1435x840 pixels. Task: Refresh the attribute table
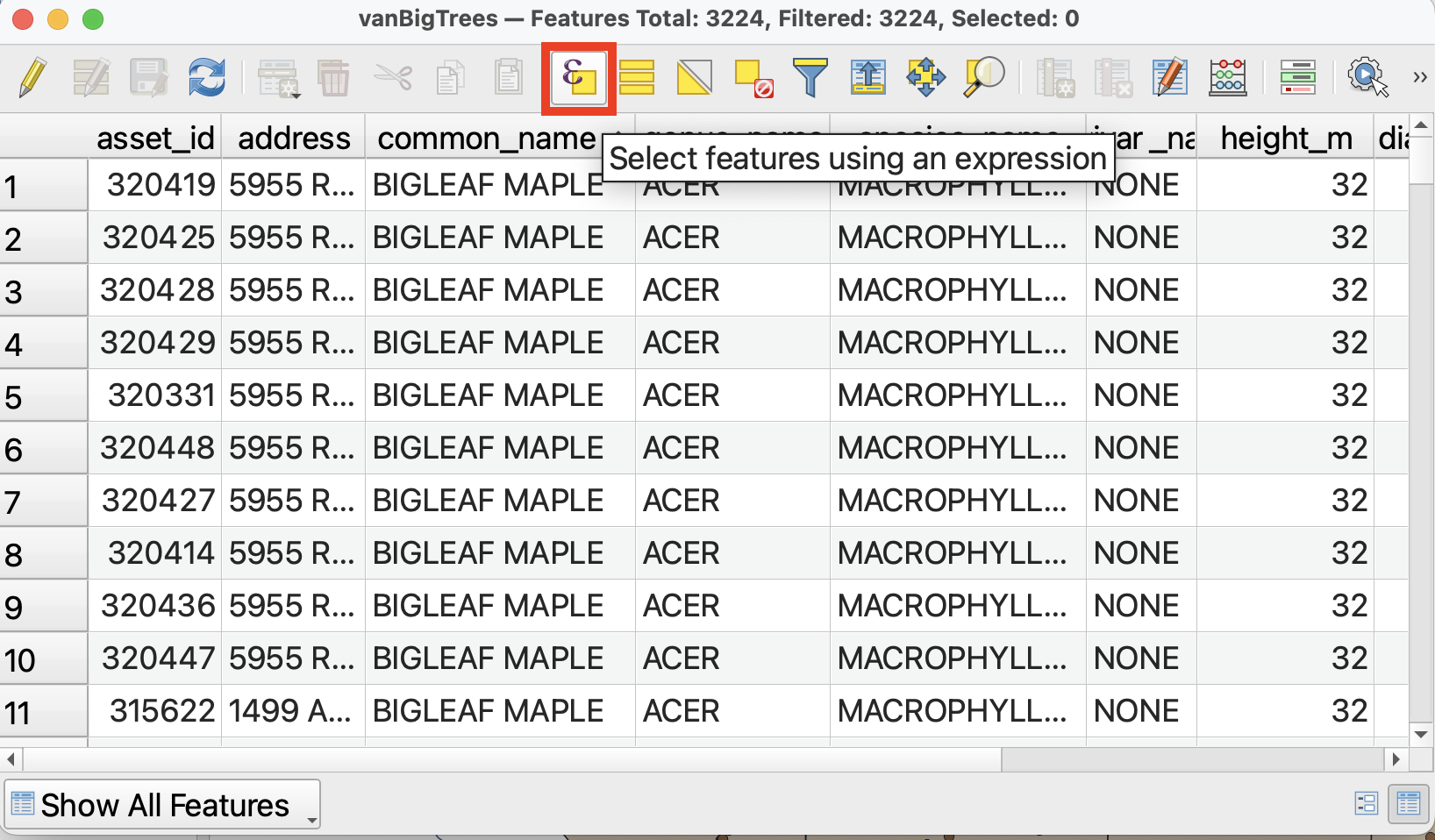[208, 77]
